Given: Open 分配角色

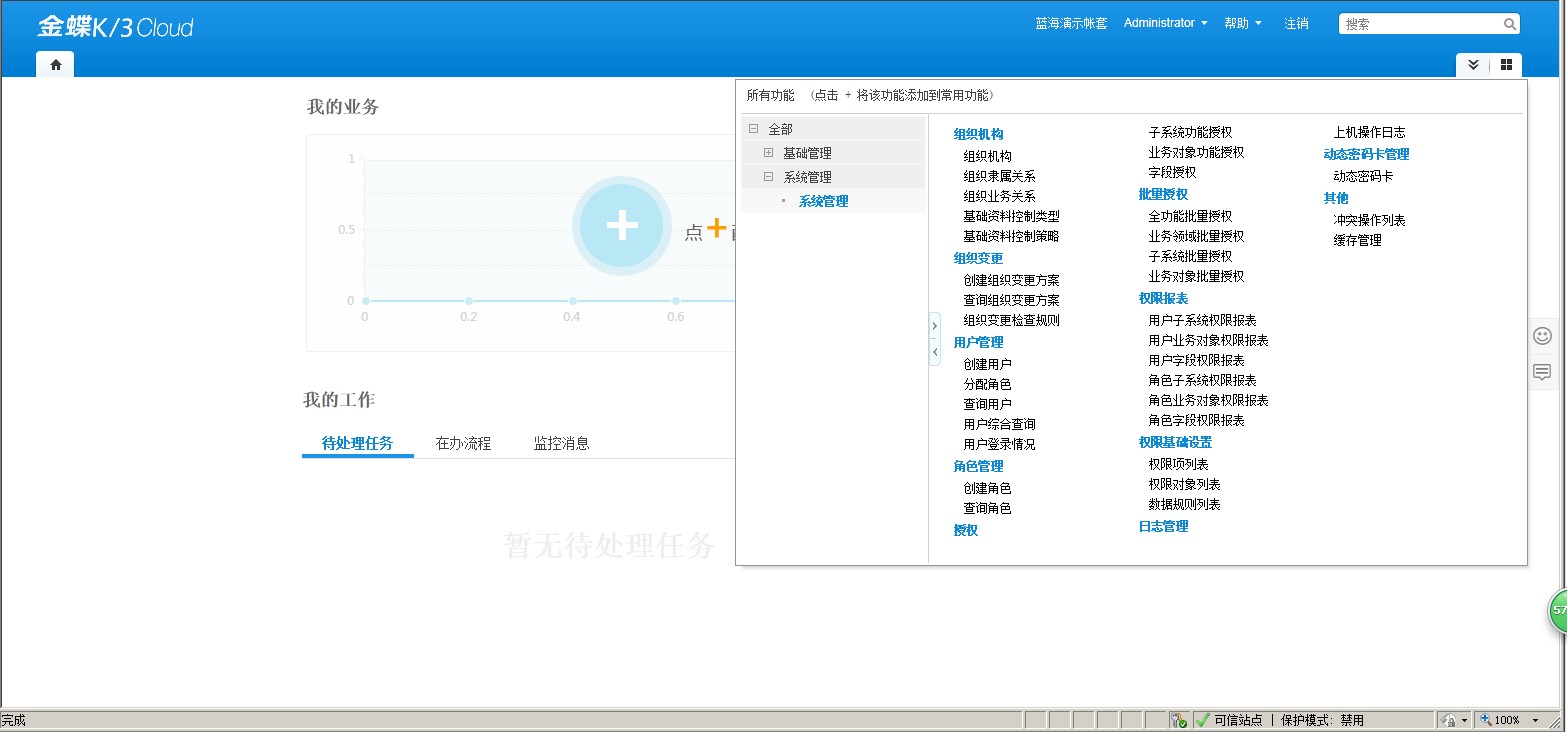Looking at the screenshot, I should click(987, 384).
